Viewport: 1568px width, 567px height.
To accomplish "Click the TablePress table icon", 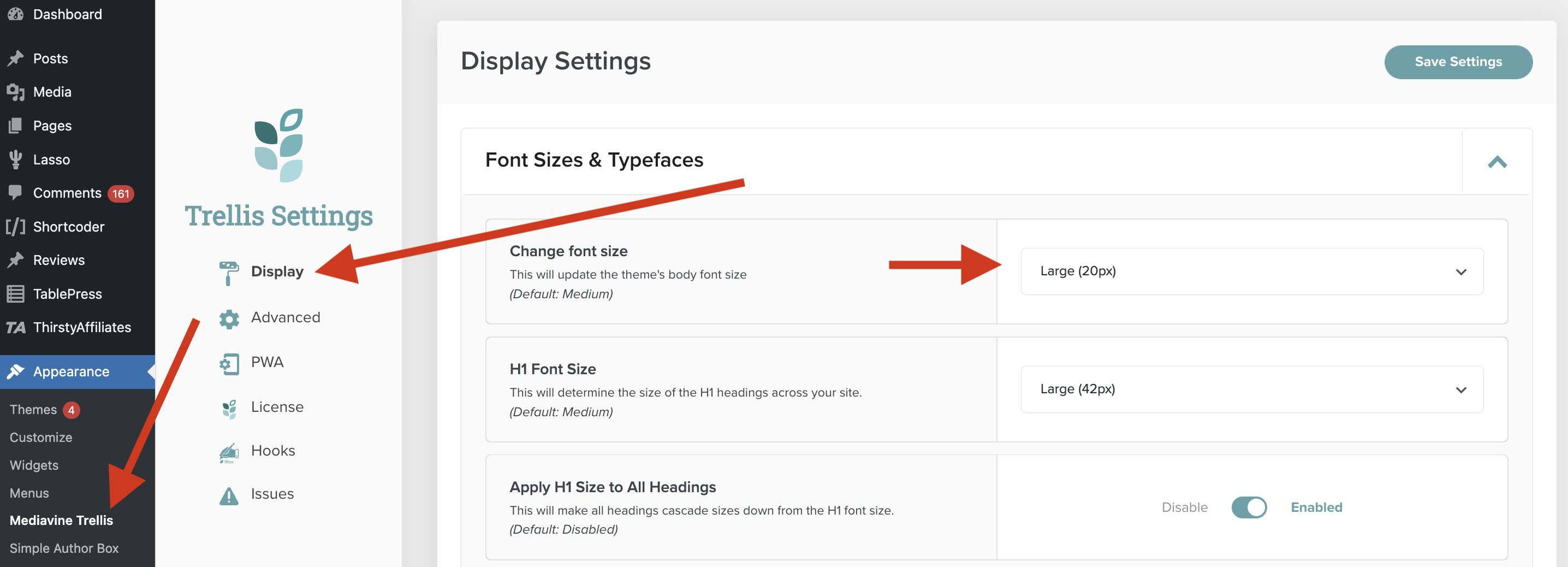I will click(15, 293).
